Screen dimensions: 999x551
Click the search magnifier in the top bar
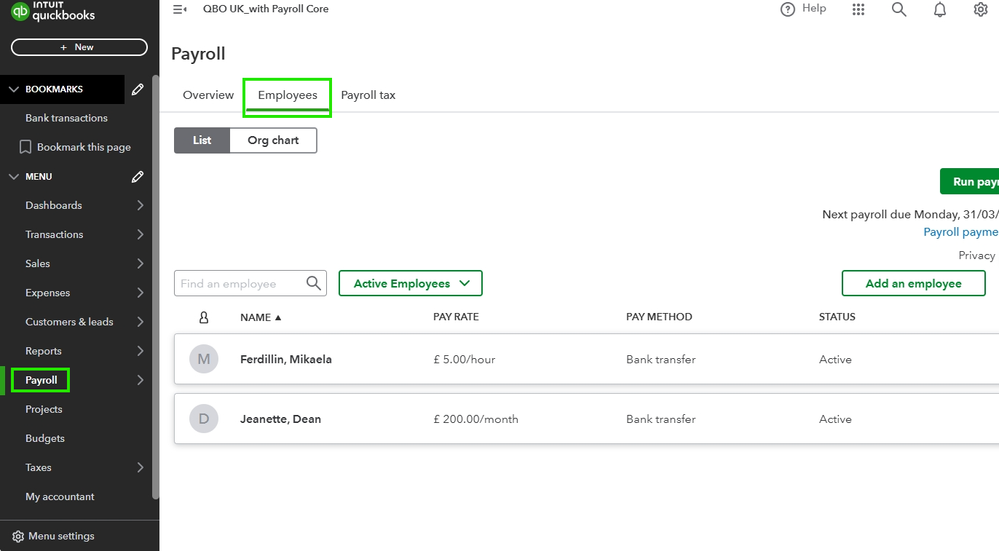pyautogui.click(x=899, y=9)
